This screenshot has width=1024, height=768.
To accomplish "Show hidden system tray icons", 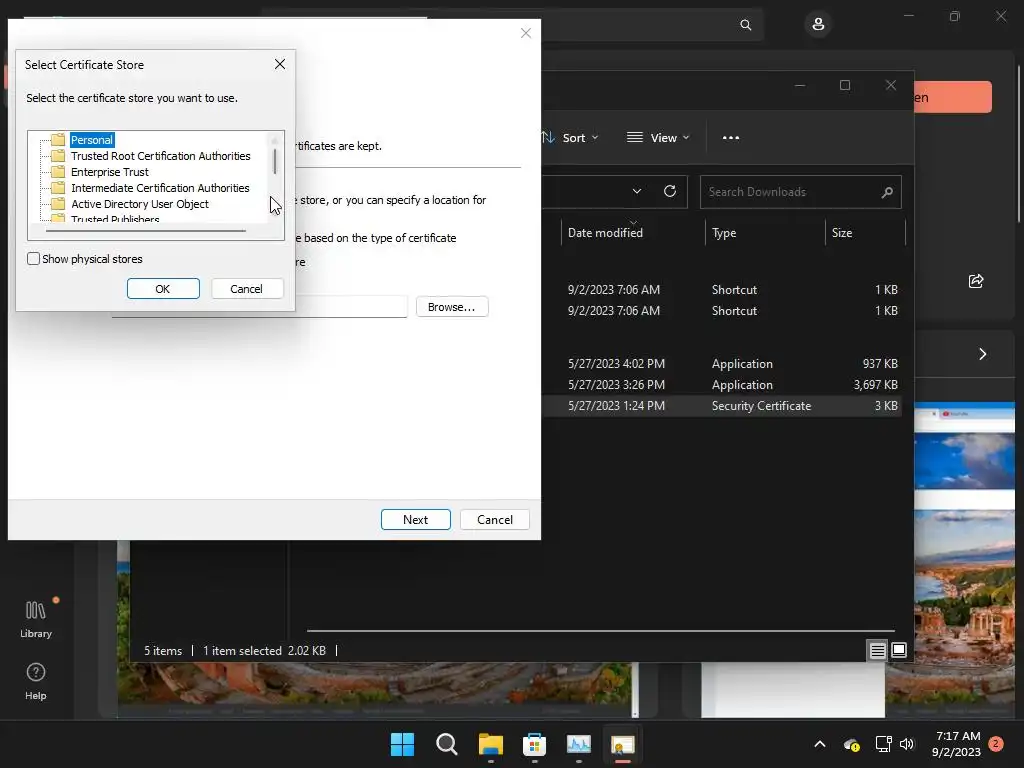I will (x=820, y=744).
